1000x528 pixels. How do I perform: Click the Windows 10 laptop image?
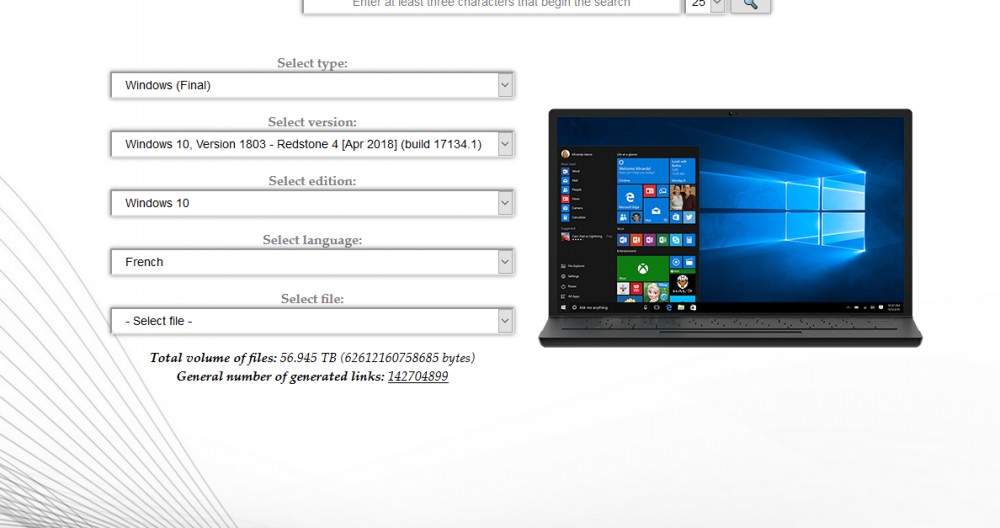[x=730, y=228]
